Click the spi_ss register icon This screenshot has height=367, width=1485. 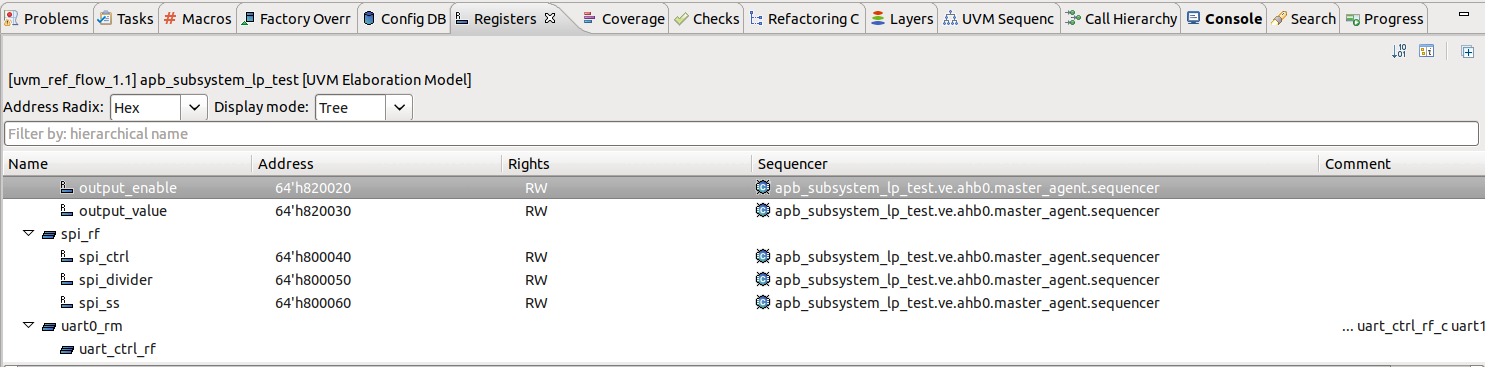pos(67,303)
